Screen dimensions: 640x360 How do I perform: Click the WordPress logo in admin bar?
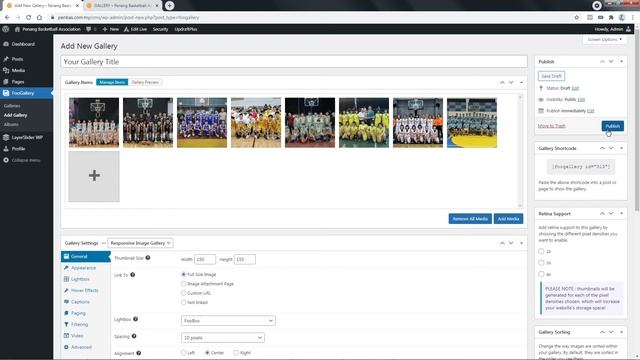coord(6,29)
